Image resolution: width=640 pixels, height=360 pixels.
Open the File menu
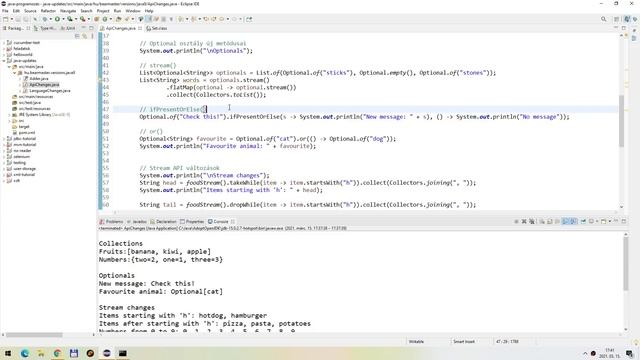tap(5, 11)
